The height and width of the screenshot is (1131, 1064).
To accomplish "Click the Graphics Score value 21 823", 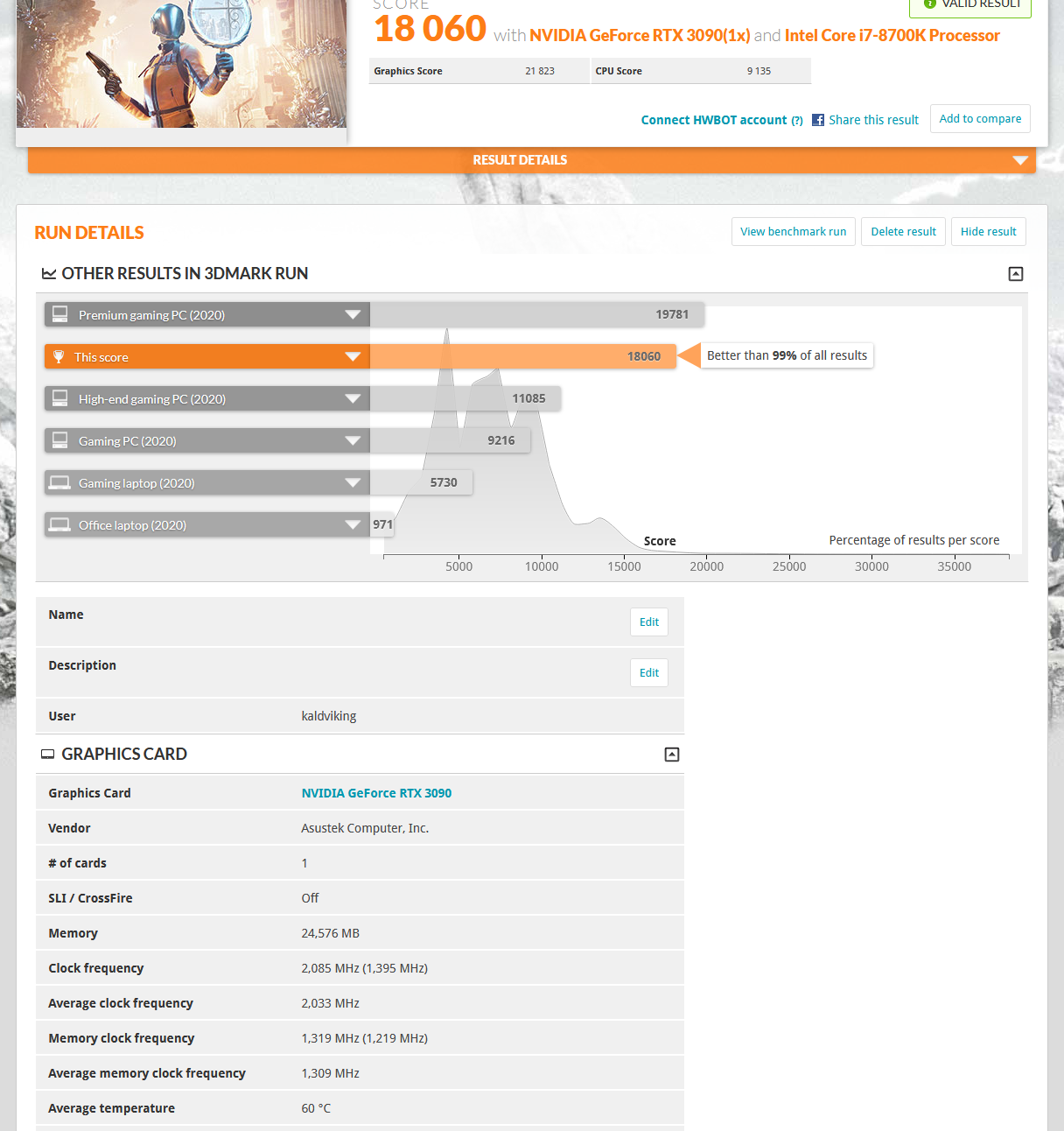I will tap(540, 72).
